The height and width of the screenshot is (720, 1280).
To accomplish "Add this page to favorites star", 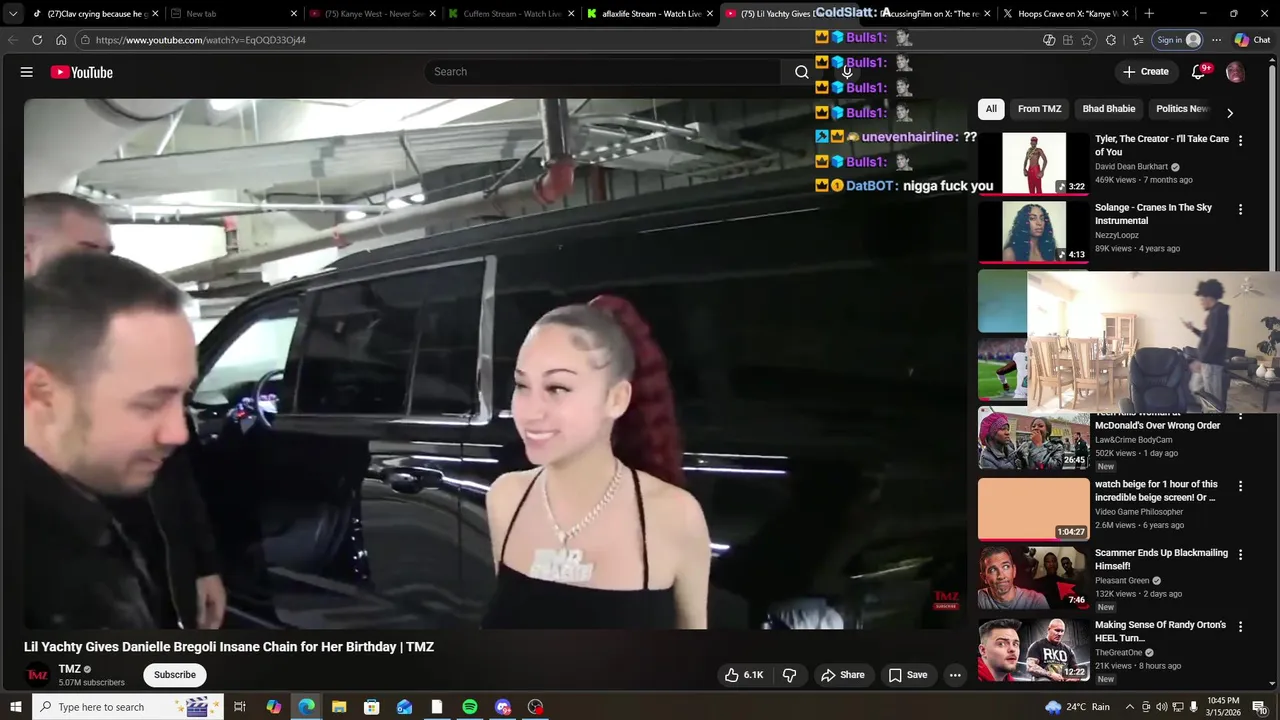I will click(1087, 40).
